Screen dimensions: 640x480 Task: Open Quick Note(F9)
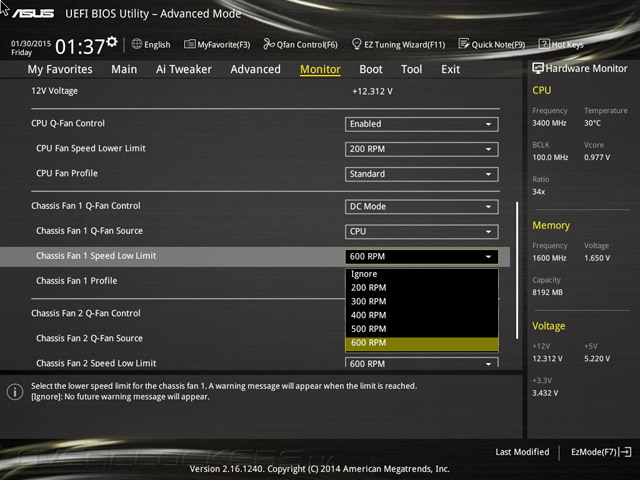492,44
